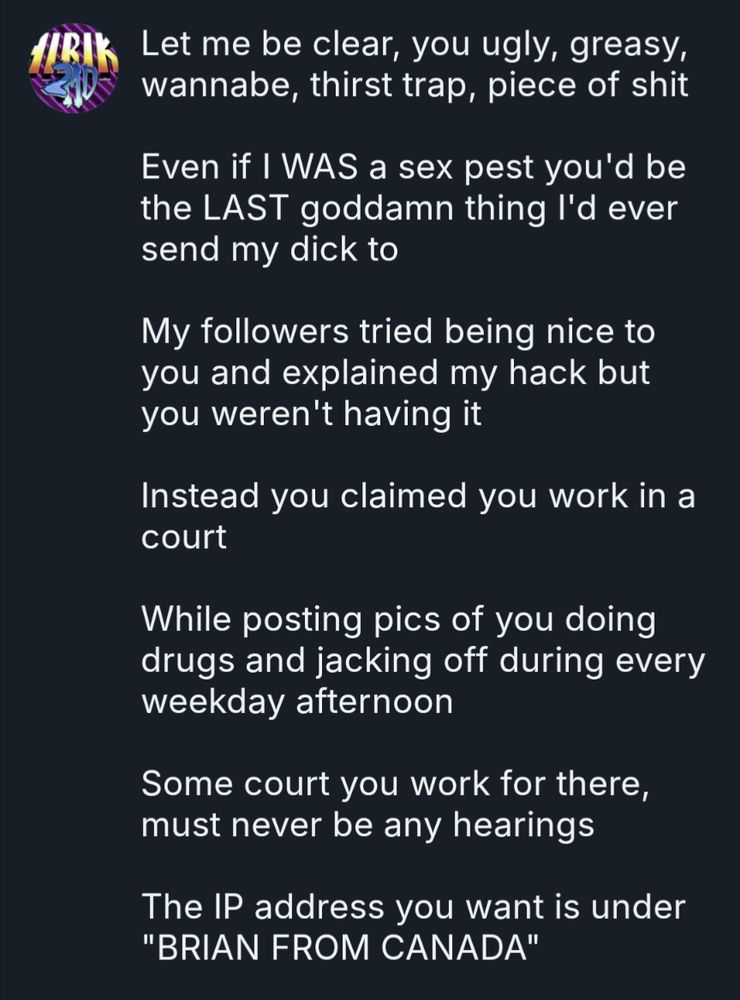Click the paragraph starting "While posting pics"
The height and width of the screenshot is (1000, 740).
click(423, 660)
